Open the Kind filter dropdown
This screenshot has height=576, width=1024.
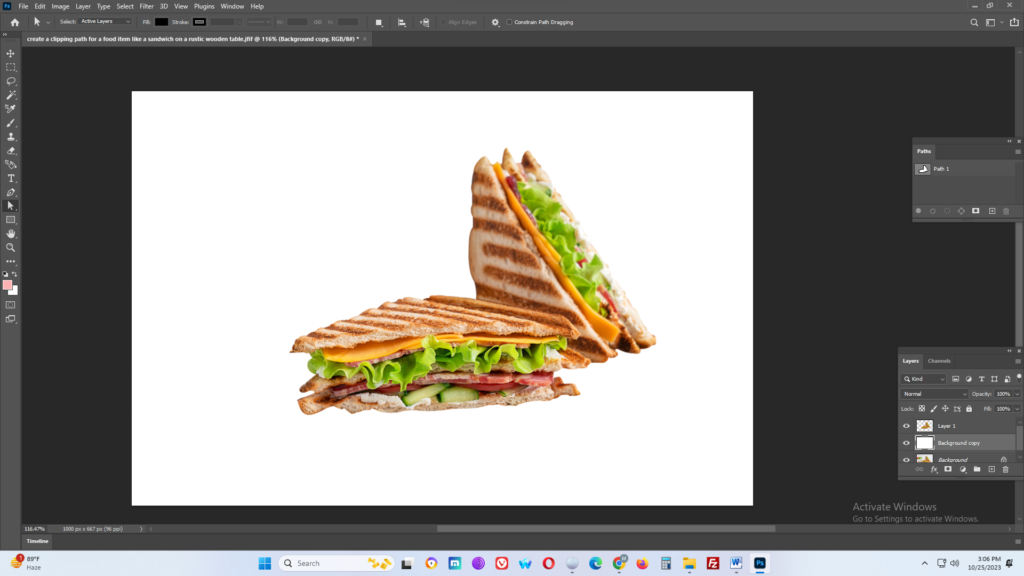click(923, 379)
